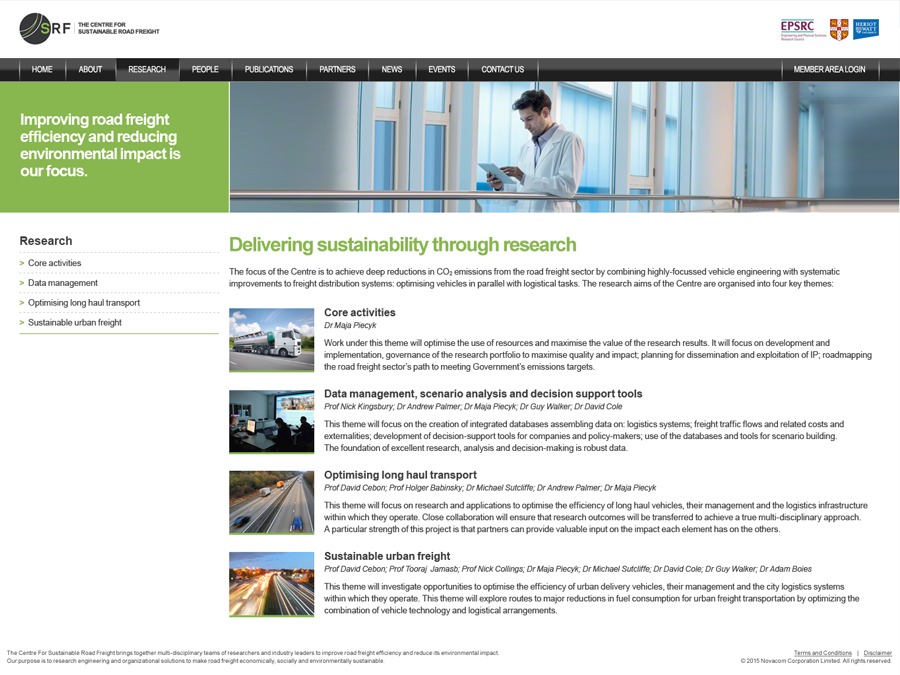Open the PEOPLE menu item
The height and width of the screenshot is (675, 900).
click(205, 69)
